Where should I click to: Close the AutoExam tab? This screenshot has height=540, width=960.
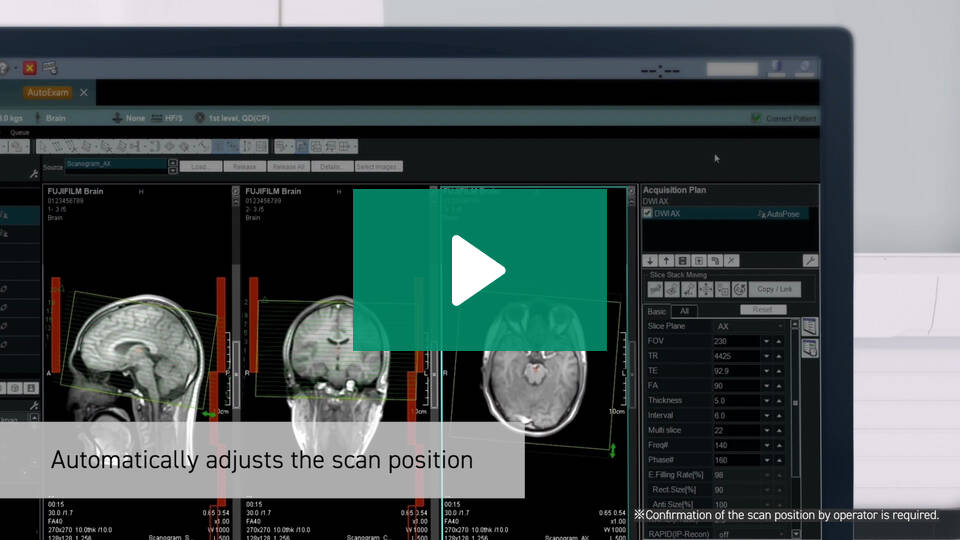click(x=84, y=92)
